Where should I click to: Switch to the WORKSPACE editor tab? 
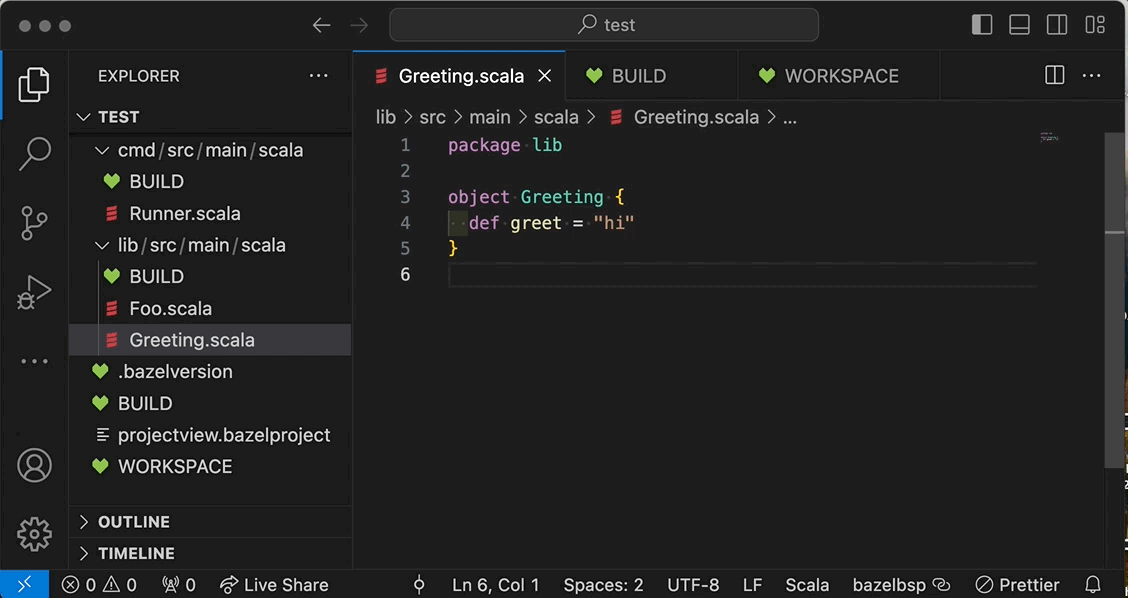click(839, 76)
